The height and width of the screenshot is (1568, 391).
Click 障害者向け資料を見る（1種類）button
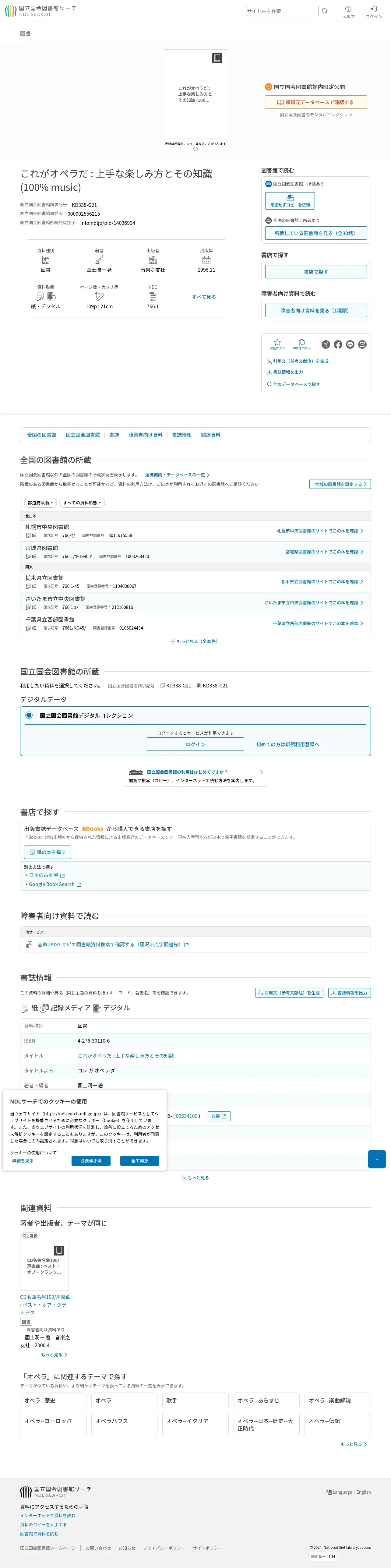click(x=315, y=310)
